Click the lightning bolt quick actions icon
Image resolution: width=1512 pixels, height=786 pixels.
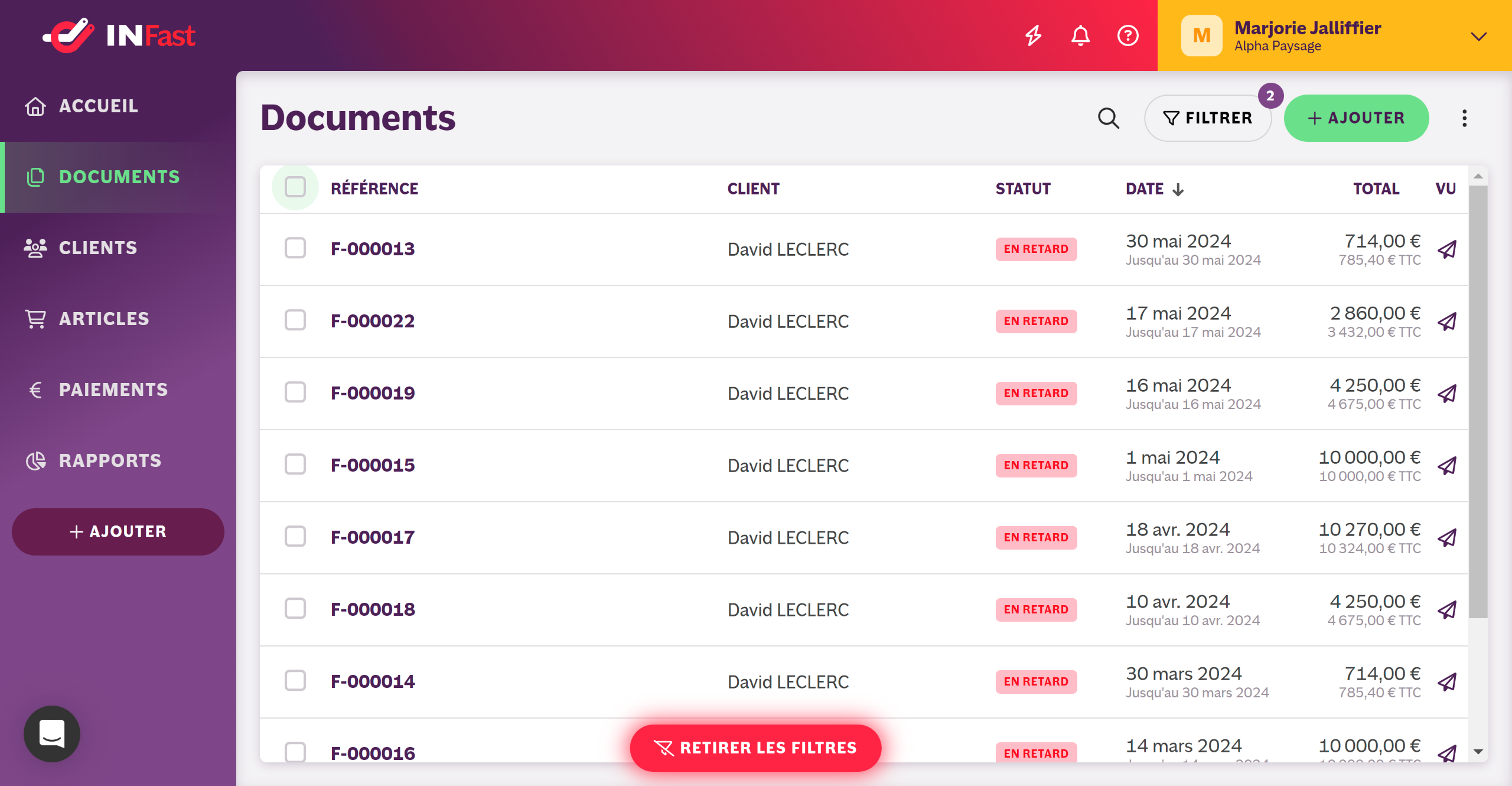(x=1033, y=35)
